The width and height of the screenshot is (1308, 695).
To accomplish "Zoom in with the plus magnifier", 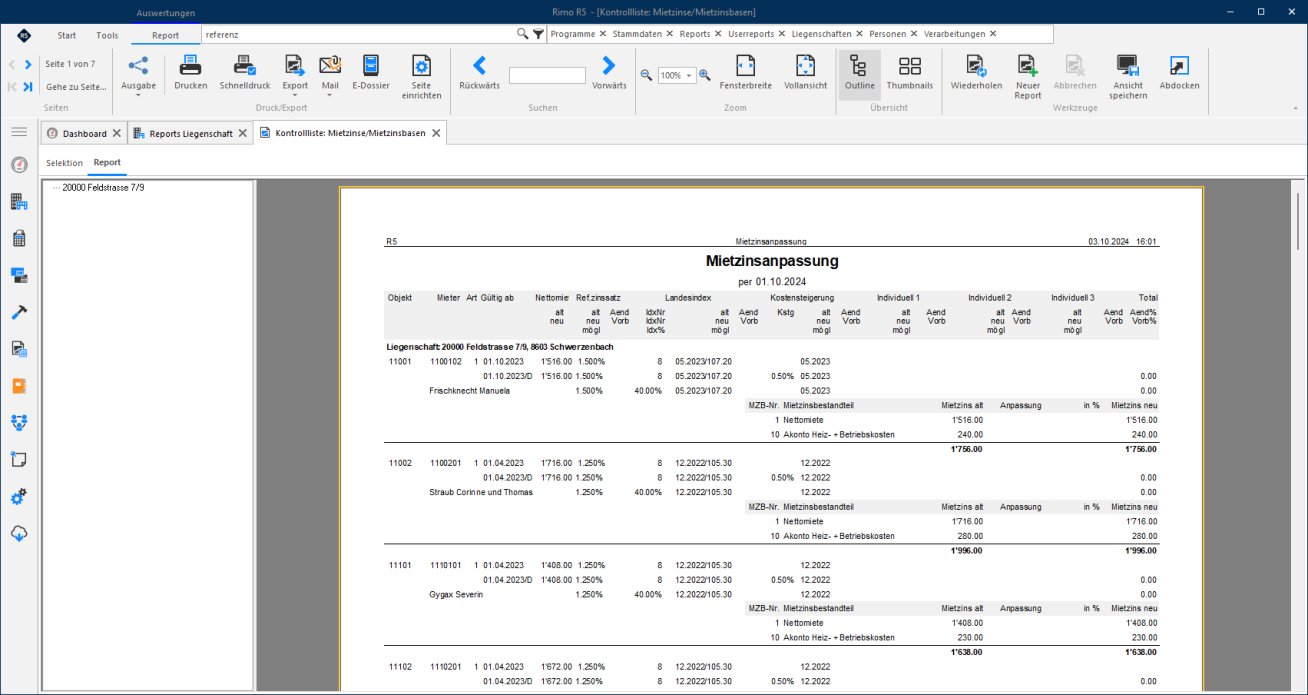I will pos(705,75).
